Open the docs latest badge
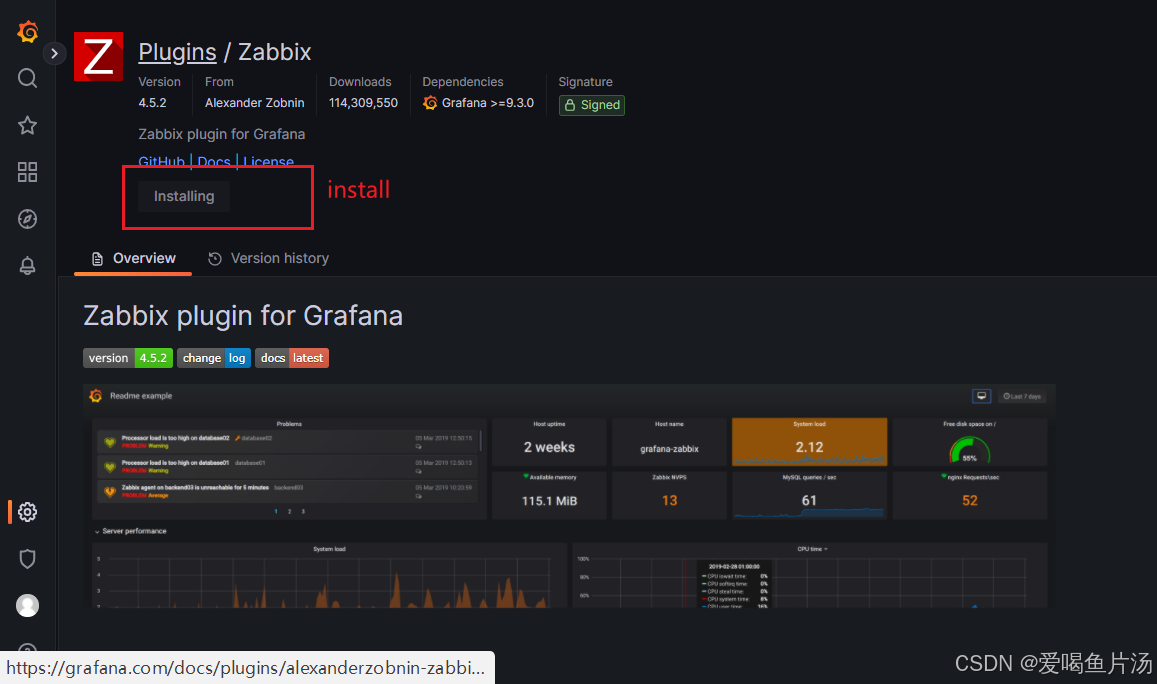The height and width of the screenshot is (684, 1157). 292,358
